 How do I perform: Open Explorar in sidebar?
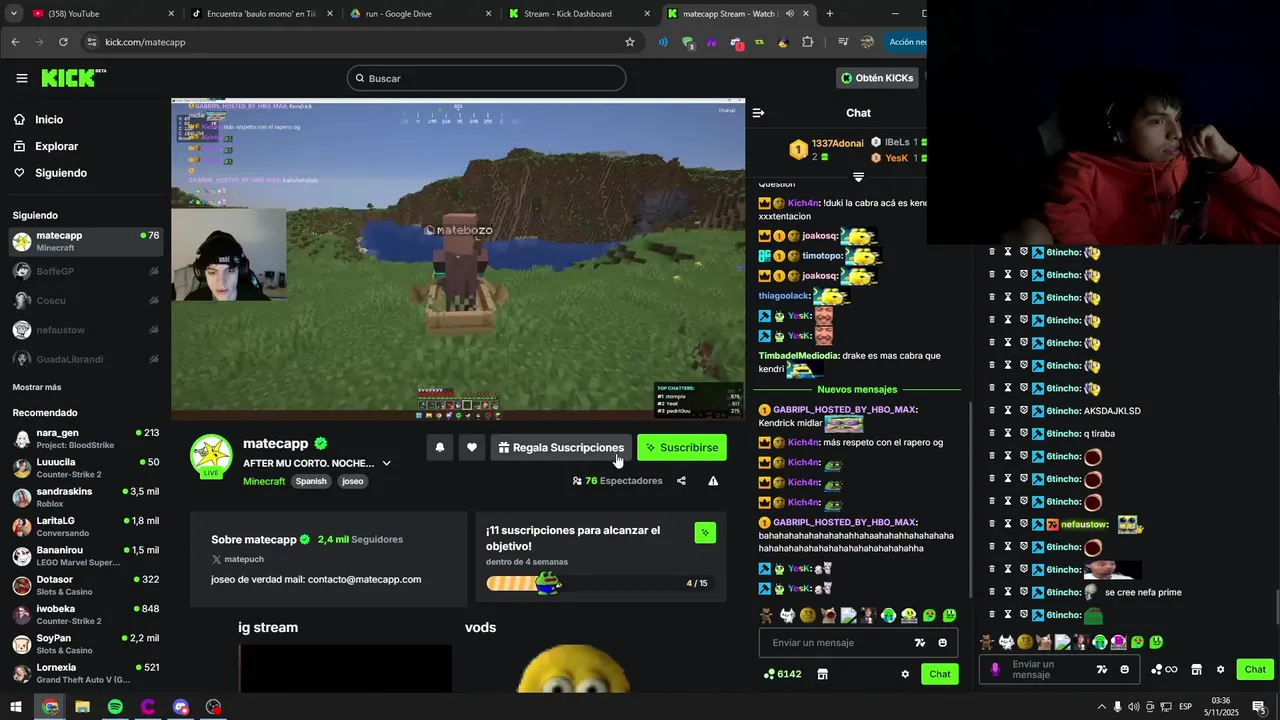click(x=56, y=146)
